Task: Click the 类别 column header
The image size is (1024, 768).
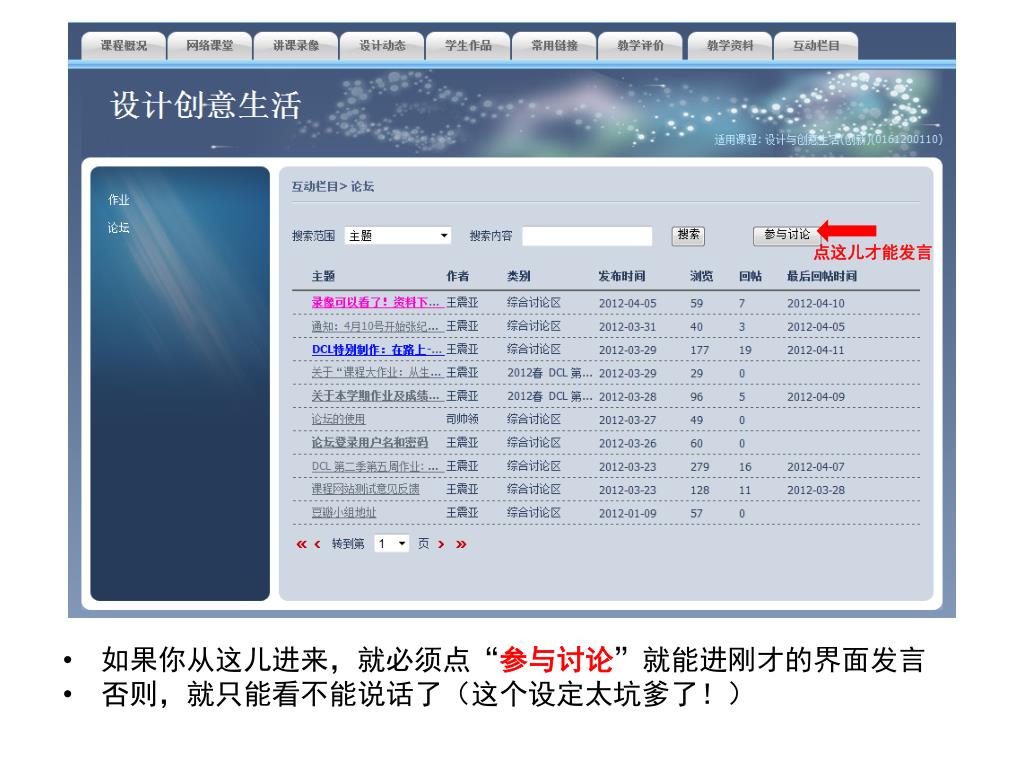Action: (x=519, y=276)
